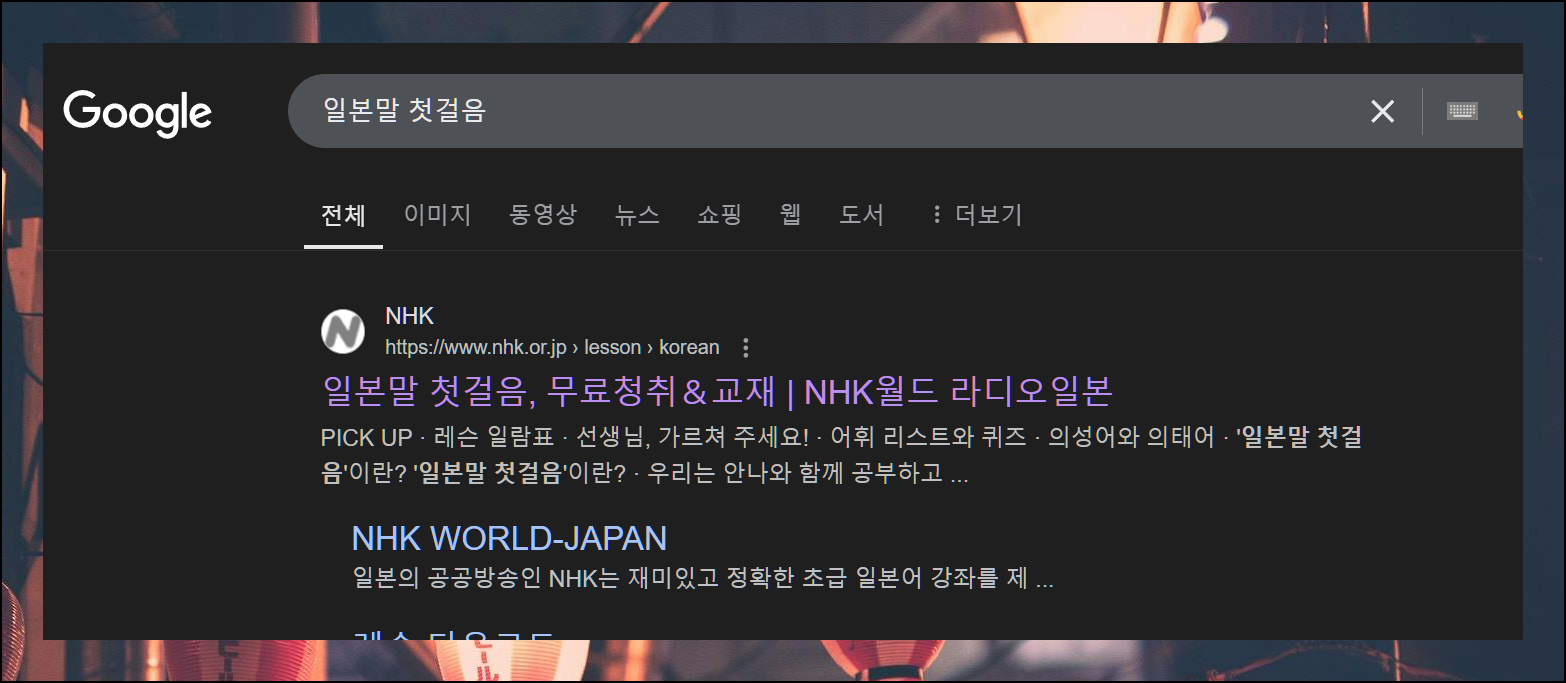1566x683 pixels.
Task: Click the nhk.or.jp › lesson › korean URL
Action: [x=552, y=348]
